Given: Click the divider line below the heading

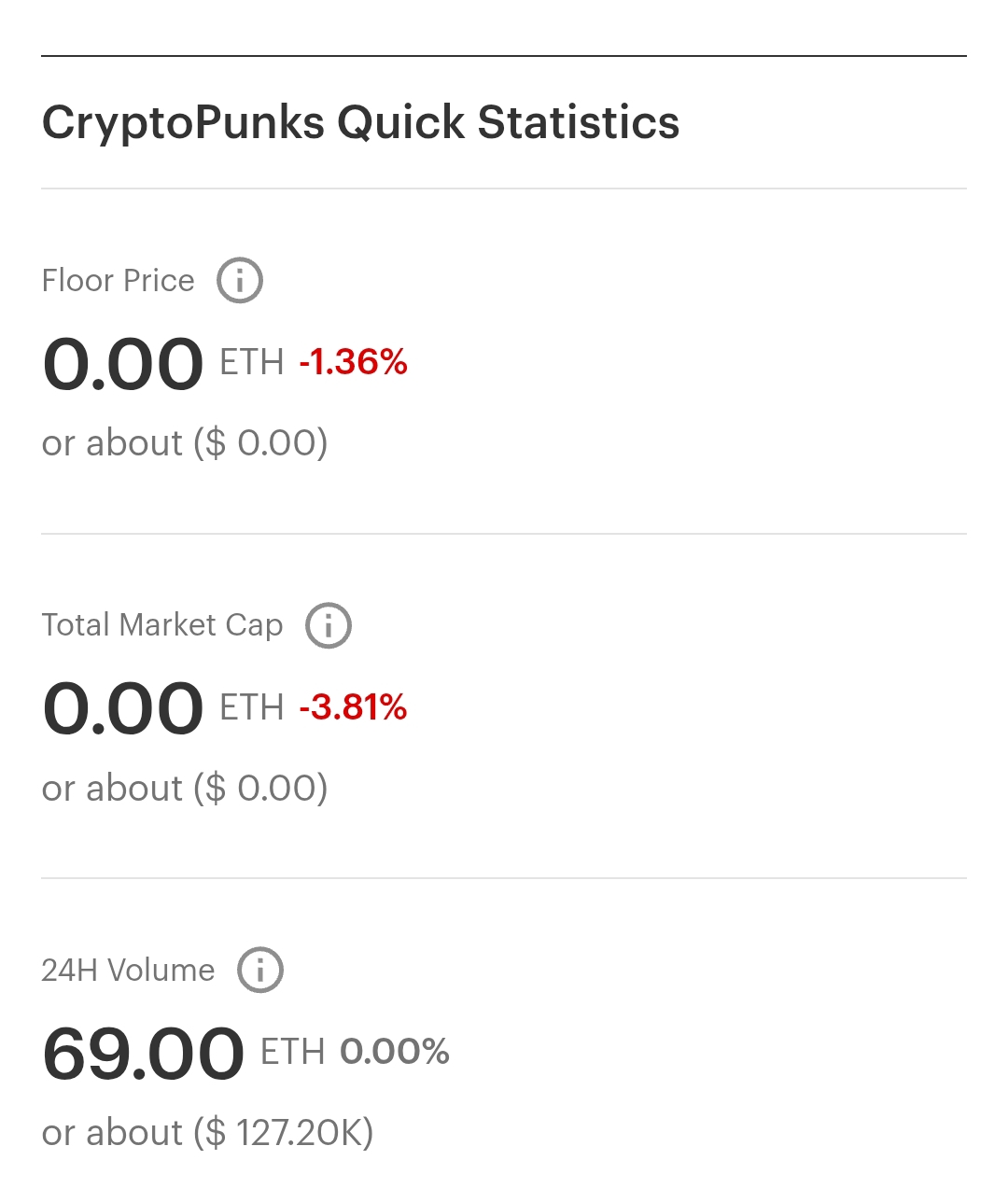Looking at the screenshot, I should [504, 189].
